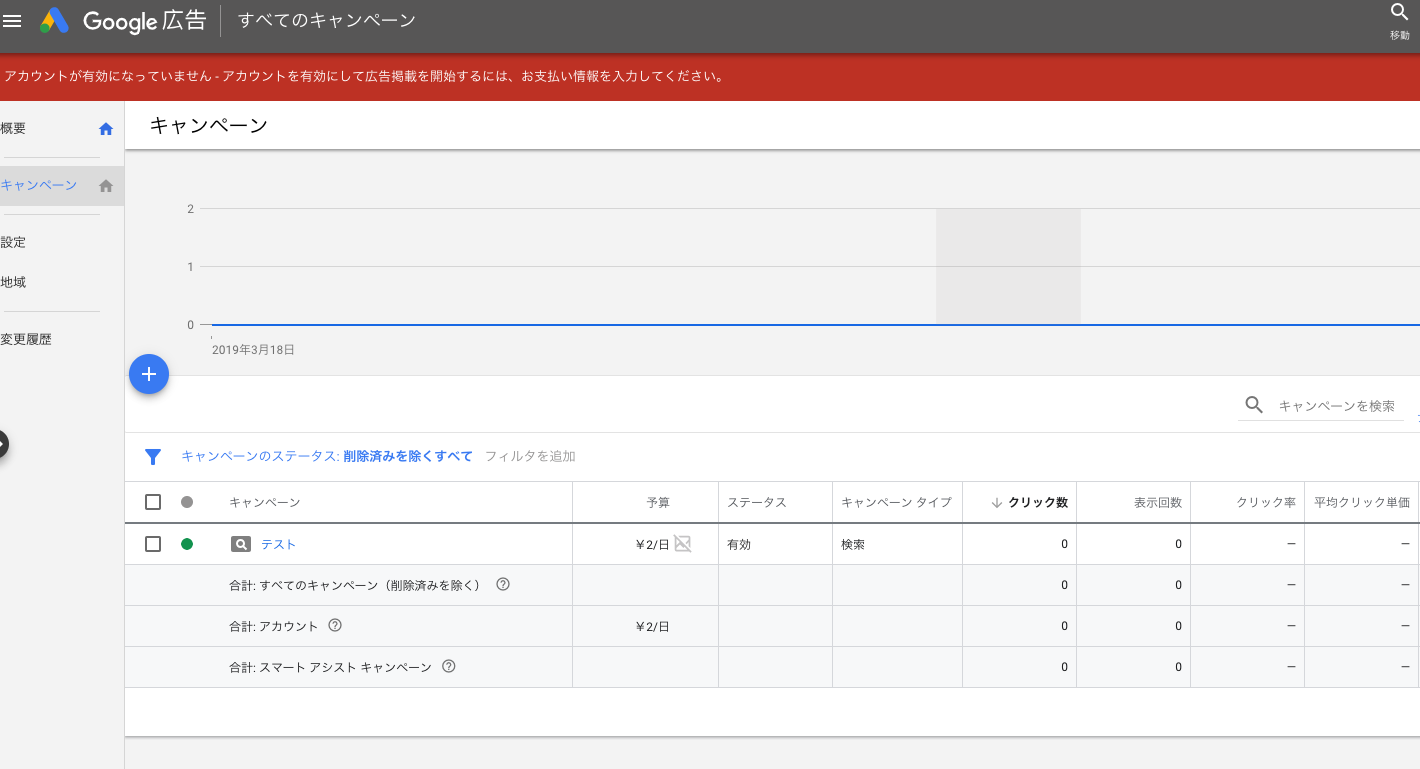Click the red account-not-active payment banner

(x=710, y=76)
